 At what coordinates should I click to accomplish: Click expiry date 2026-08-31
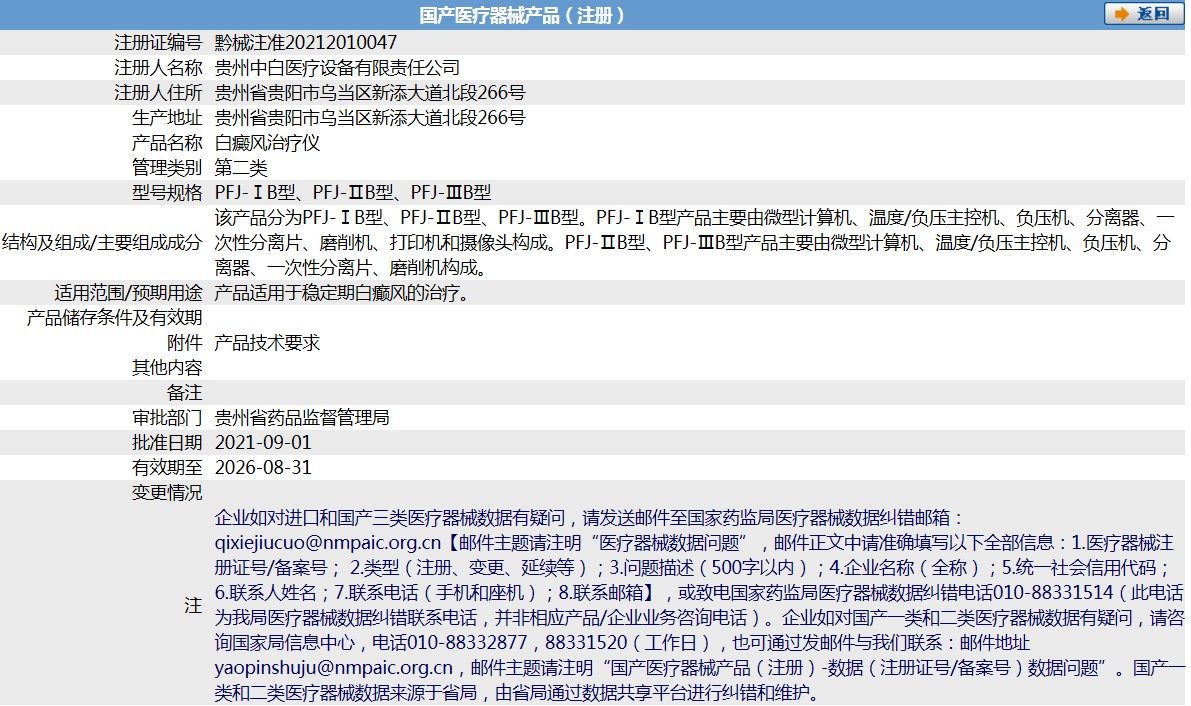click(x=263, y=468)
